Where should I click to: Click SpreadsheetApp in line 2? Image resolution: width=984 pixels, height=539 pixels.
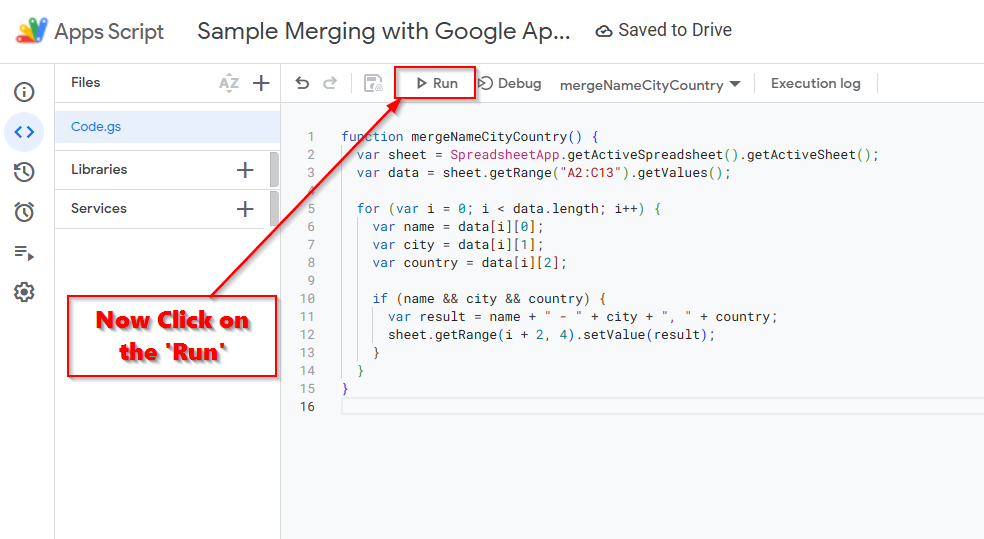point(505,155)
